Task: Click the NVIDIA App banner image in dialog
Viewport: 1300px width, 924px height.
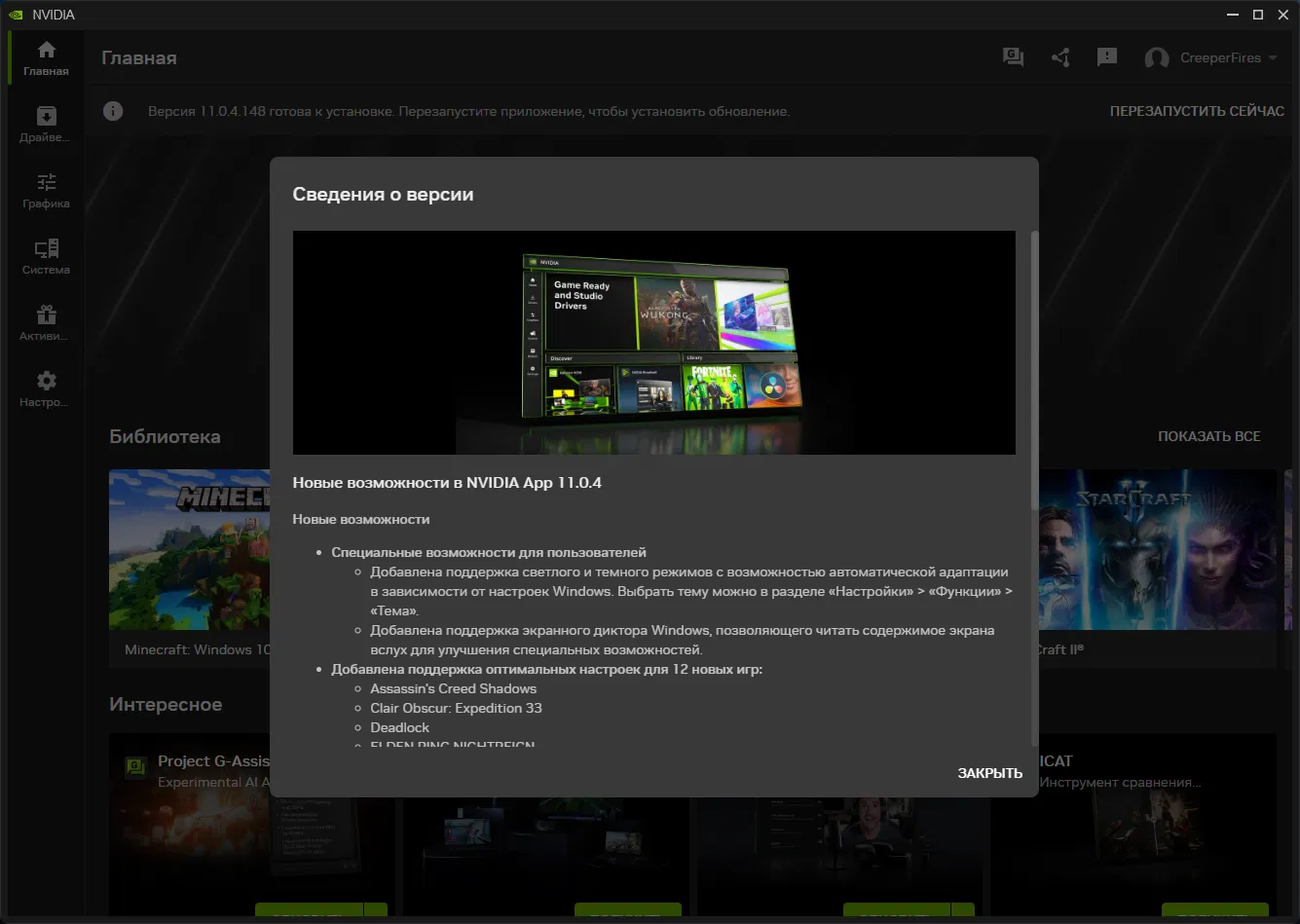Action: 654,343
